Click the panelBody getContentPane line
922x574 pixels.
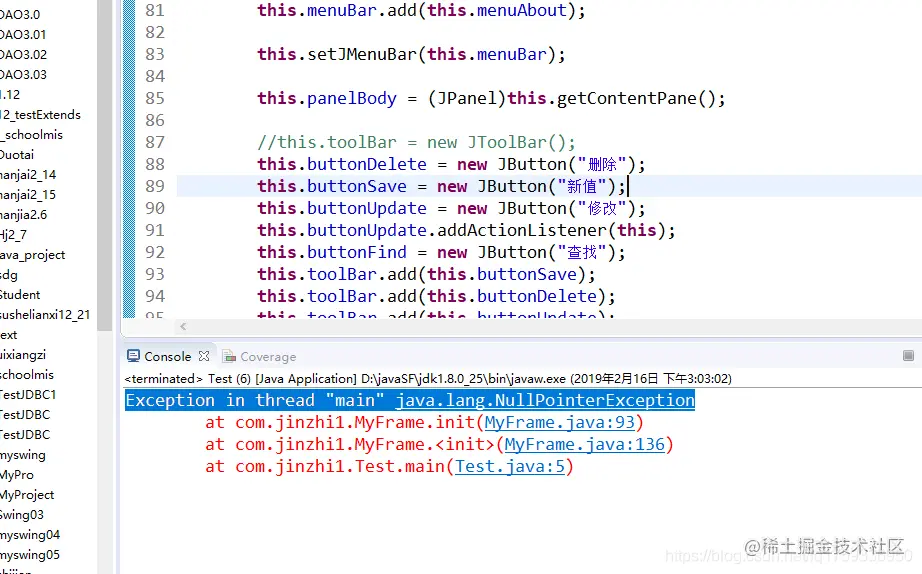point(491,98)
